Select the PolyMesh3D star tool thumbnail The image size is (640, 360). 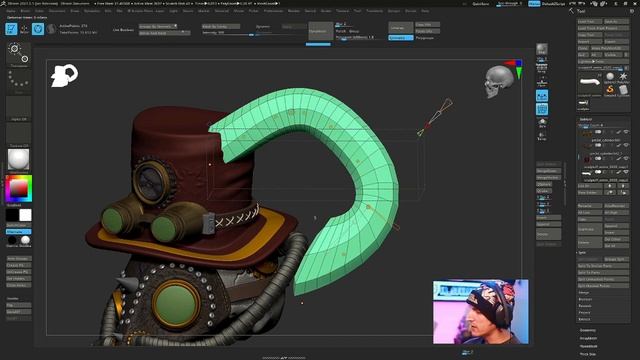point(623,77)
